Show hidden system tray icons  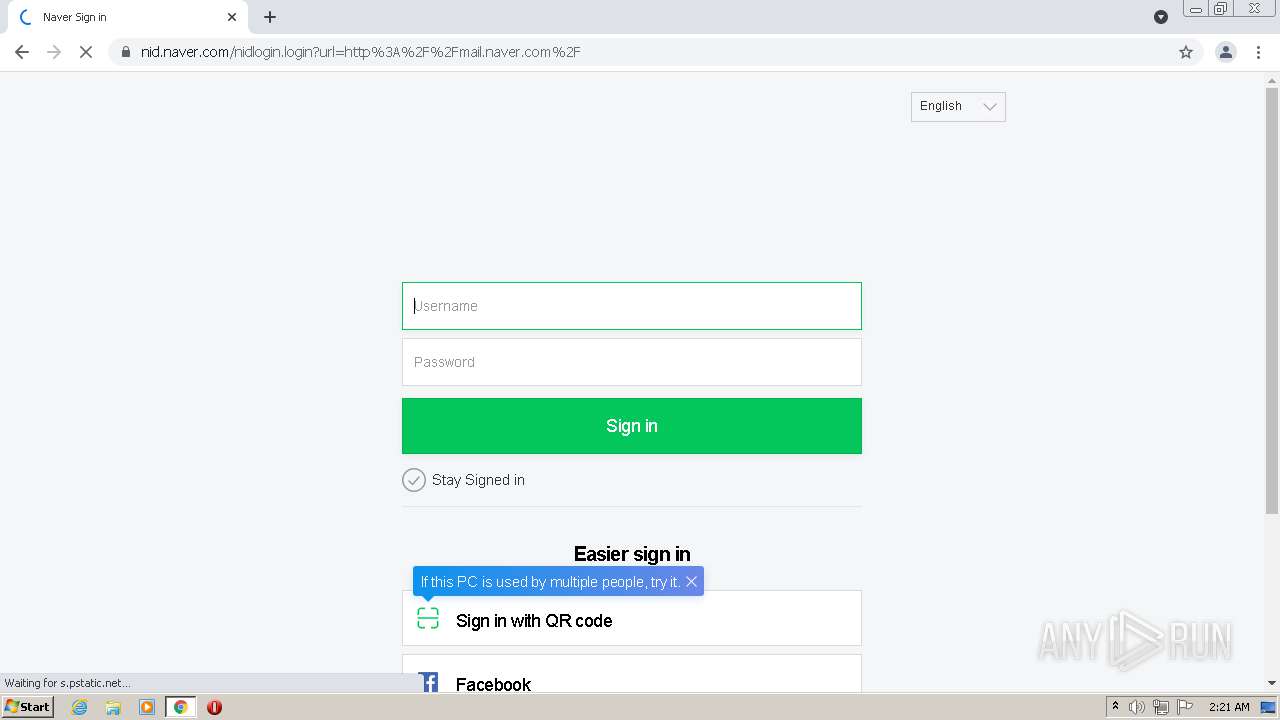pyautogui.click(x=1116, y=707)
